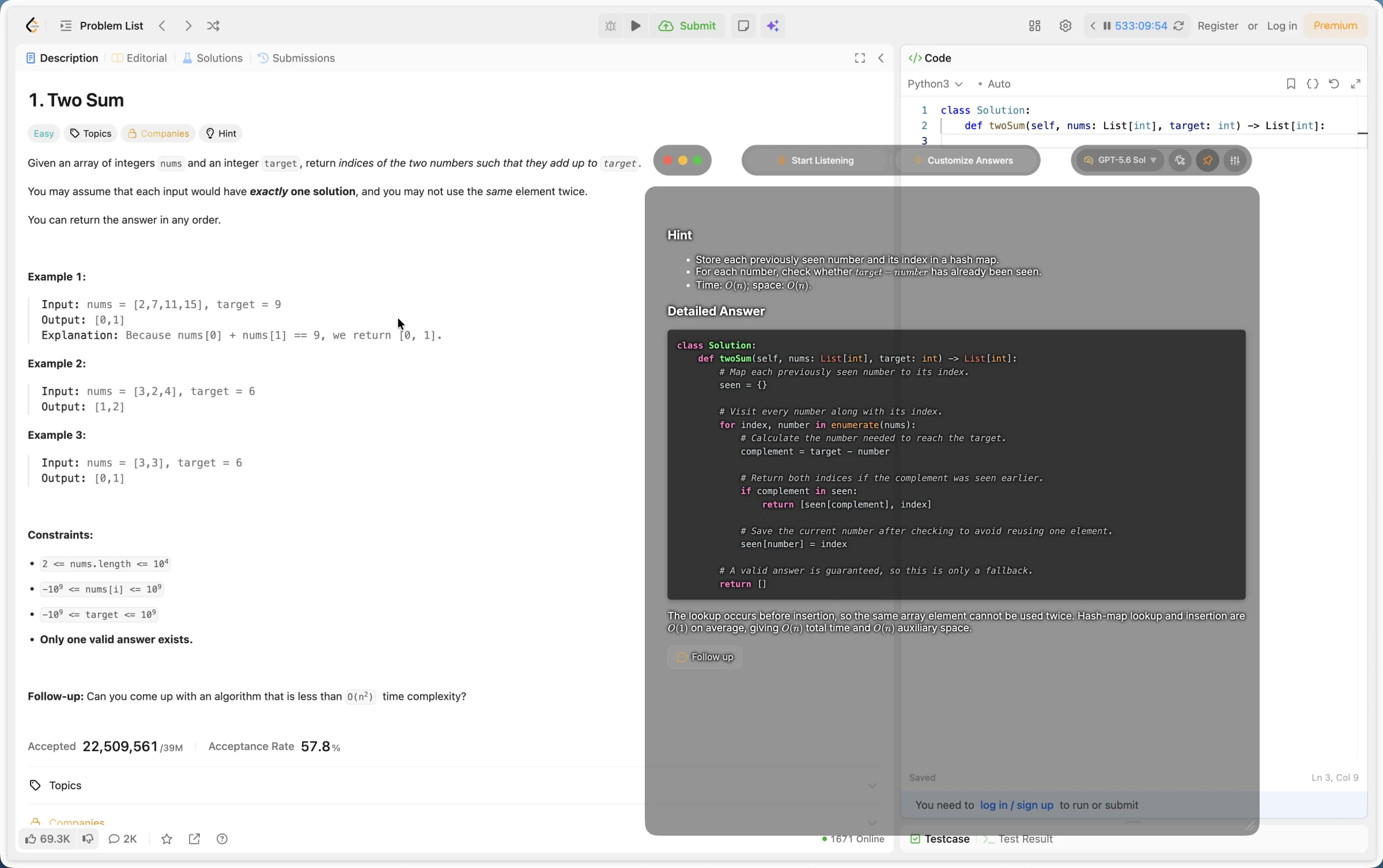
Task: Star the problem as favorite
Action: [x=167, y=839]
